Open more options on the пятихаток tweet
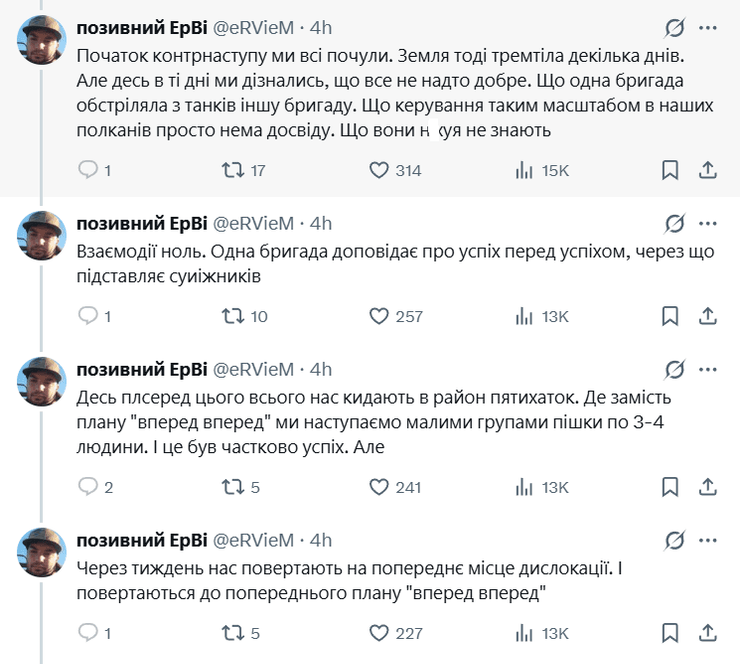 pos(708,369)
